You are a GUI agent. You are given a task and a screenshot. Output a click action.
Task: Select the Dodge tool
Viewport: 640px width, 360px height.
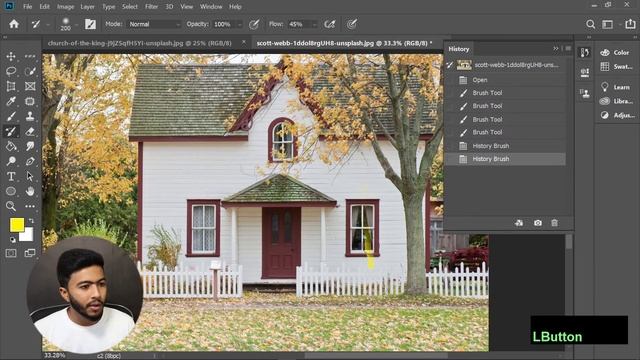(11, 161)
